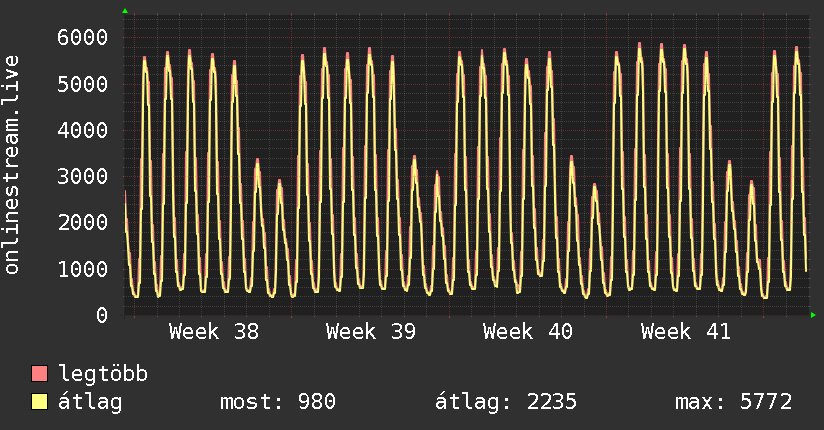The height and width of the screenshot is (430, 824).
Task: Click the 1000 y-axis value
Action: [83, 269]
